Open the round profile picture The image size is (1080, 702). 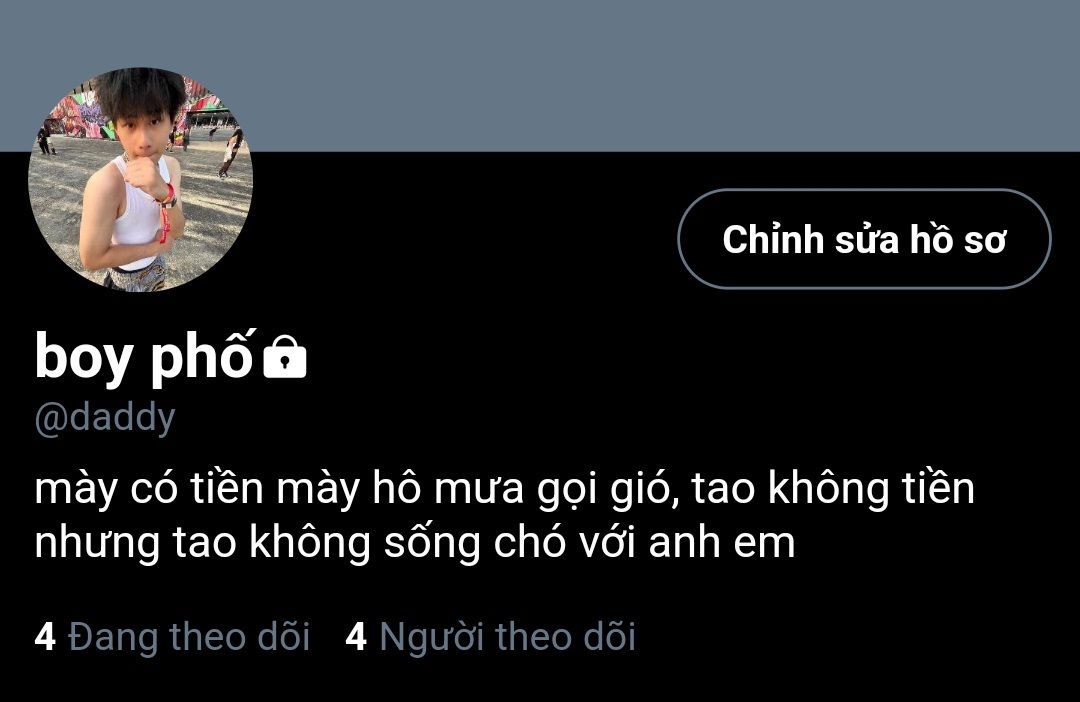141,179
